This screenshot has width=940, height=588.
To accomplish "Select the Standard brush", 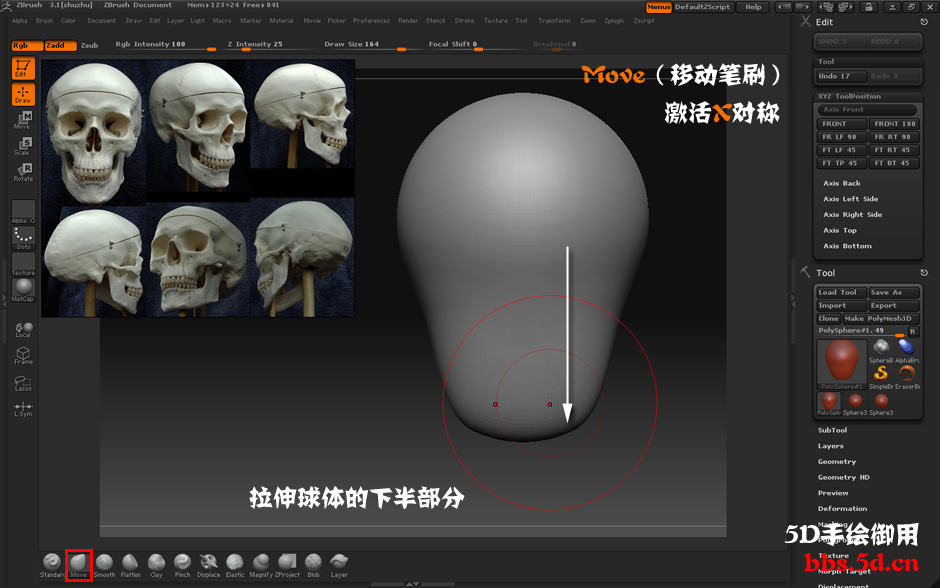I will [x=52, y=565].
